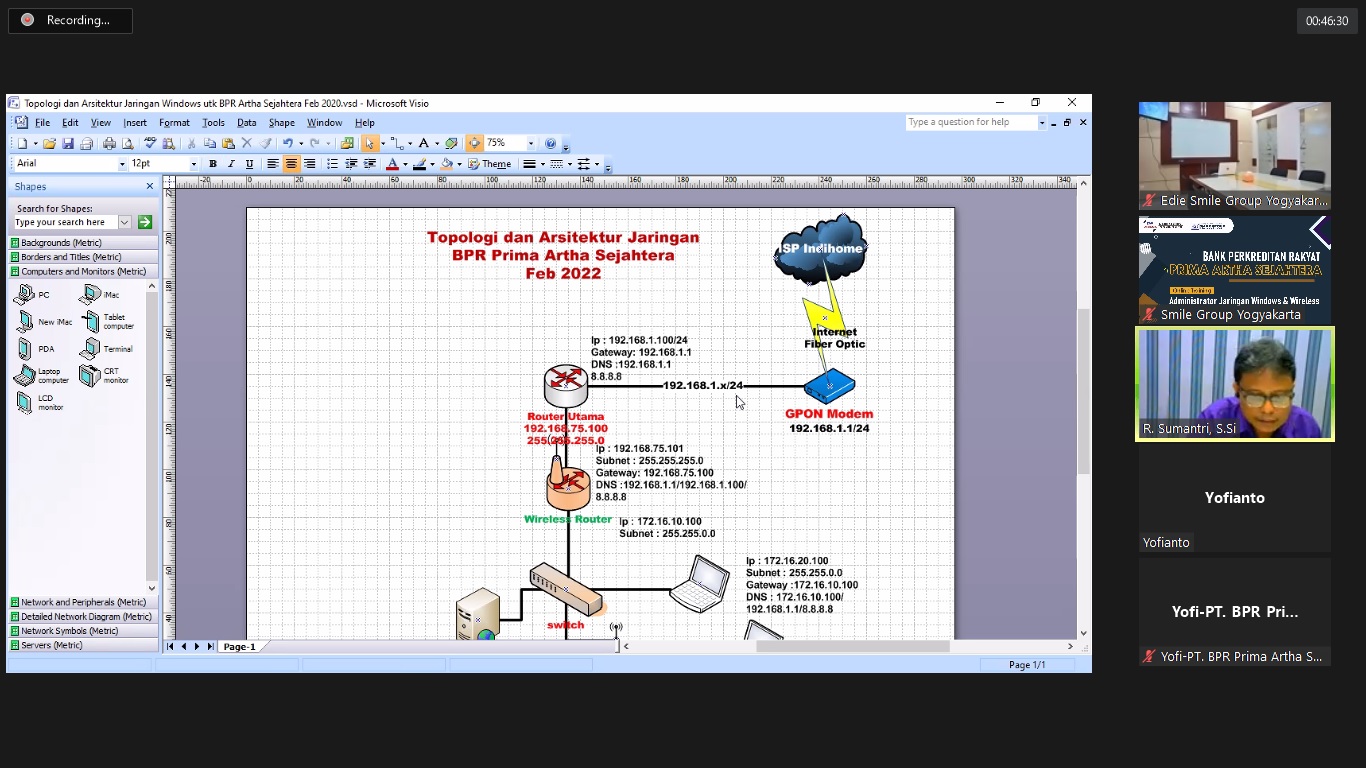Click the green search arrow for shapes
Viewport: 1366px width, 768px height.
pyautogui.click(x=145, y=222)
